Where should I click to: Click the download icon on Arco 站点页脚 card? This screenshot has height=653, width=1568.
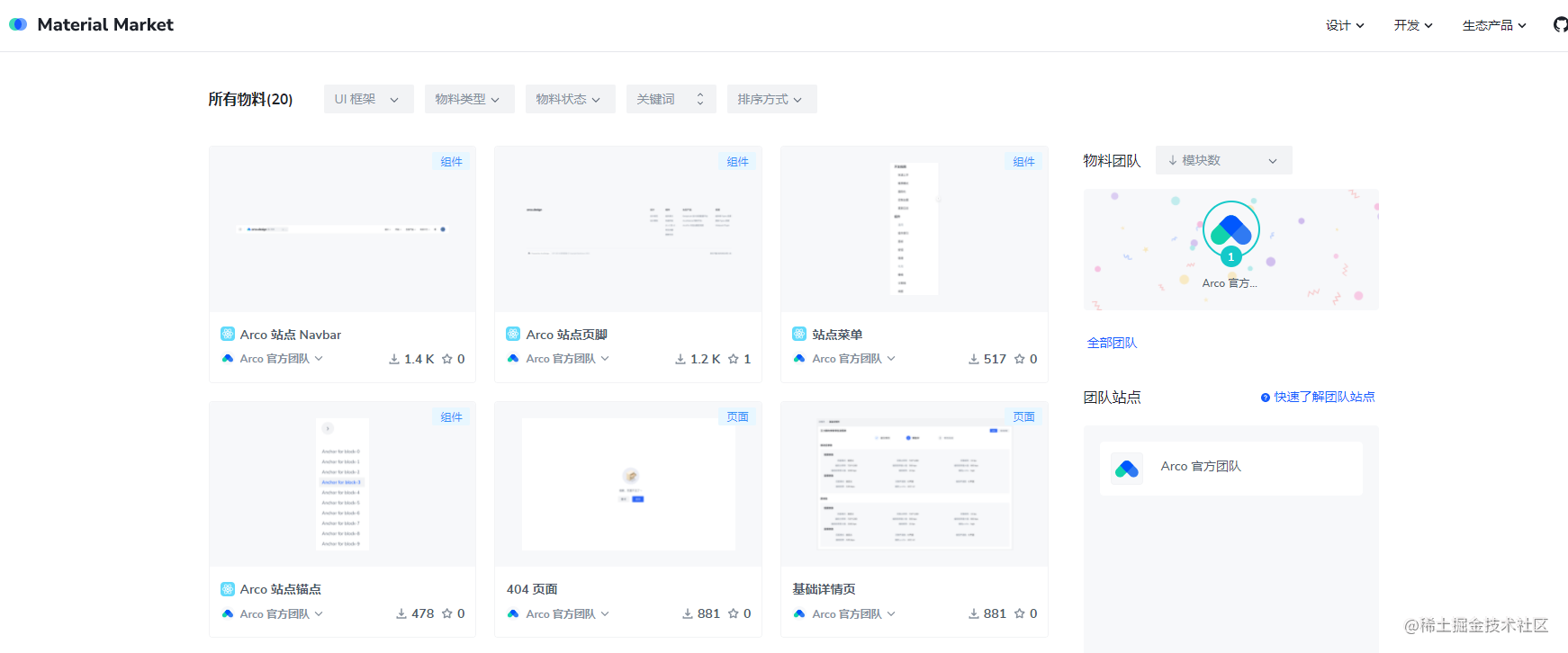[x=680, y=359]
